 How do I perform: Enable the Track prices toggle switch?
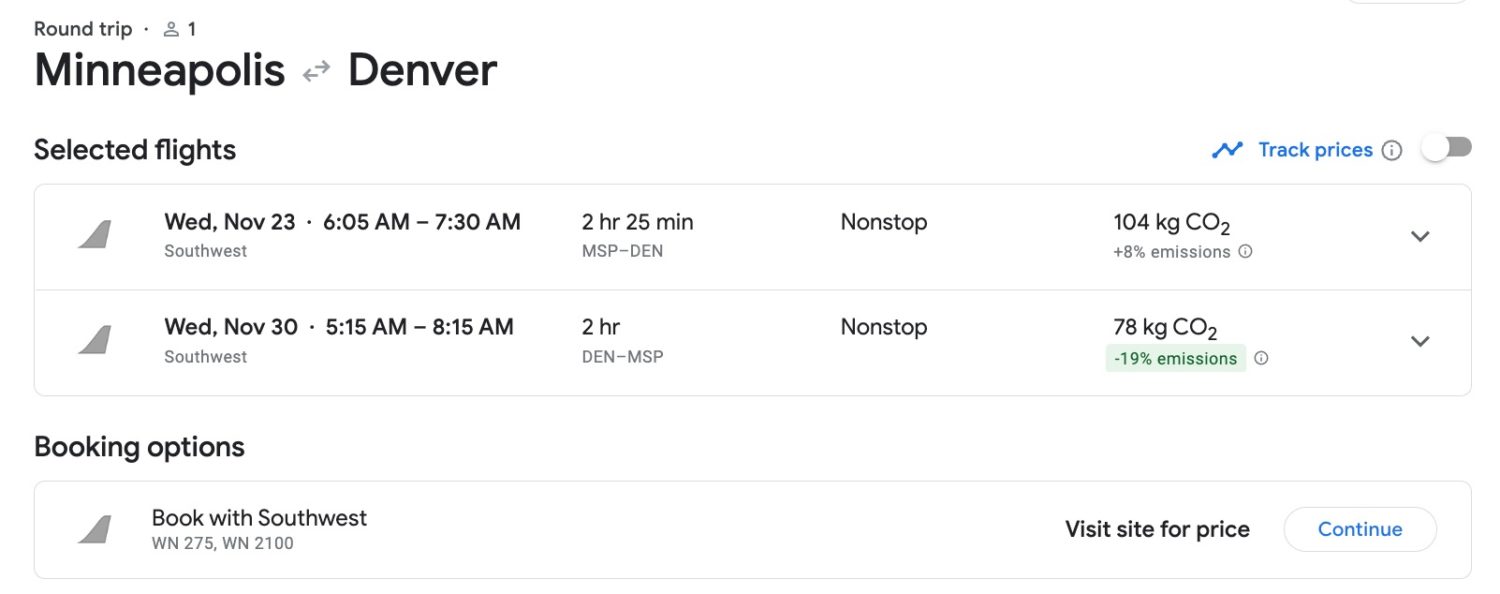pos(1446,147)
